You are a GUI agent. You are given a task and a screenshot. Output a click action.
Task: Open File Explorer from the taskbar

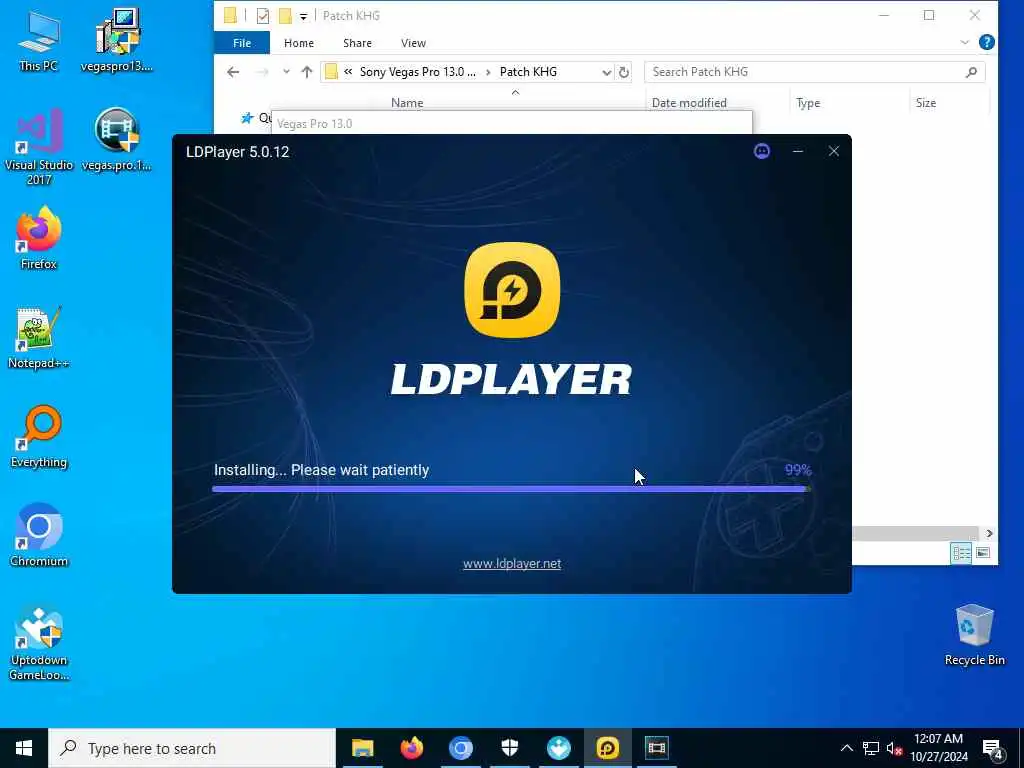tap(362, 748)
